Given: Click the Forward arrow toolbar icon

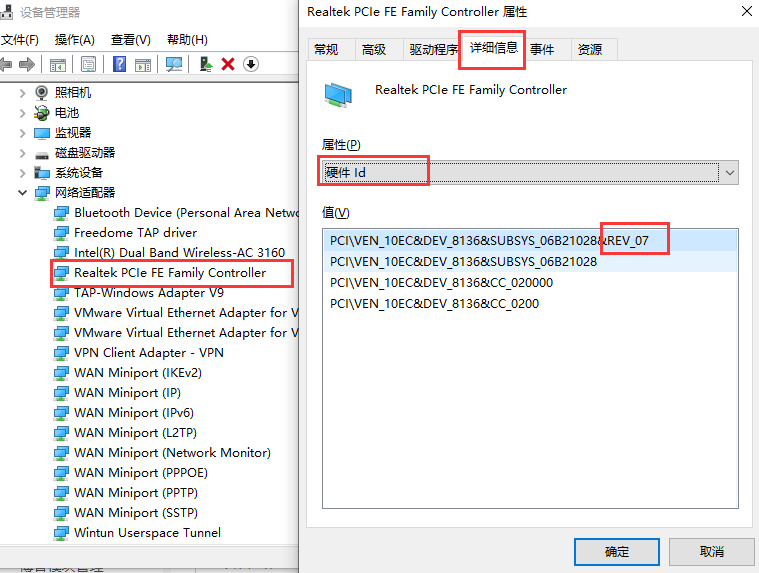Looking at the screenshot, I should (x=27, y=64).
